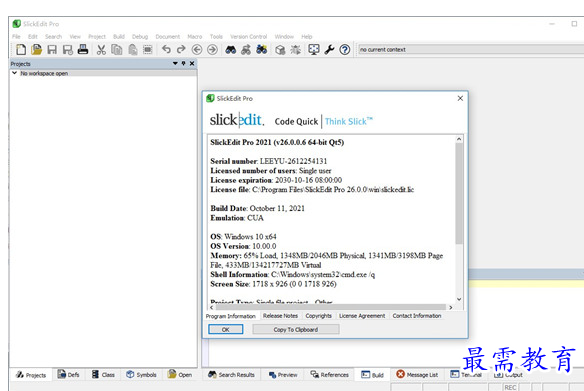Viewport: 584px width, 391px height.
Task: Click the Cut scissors icon
Action: [101, 49]
